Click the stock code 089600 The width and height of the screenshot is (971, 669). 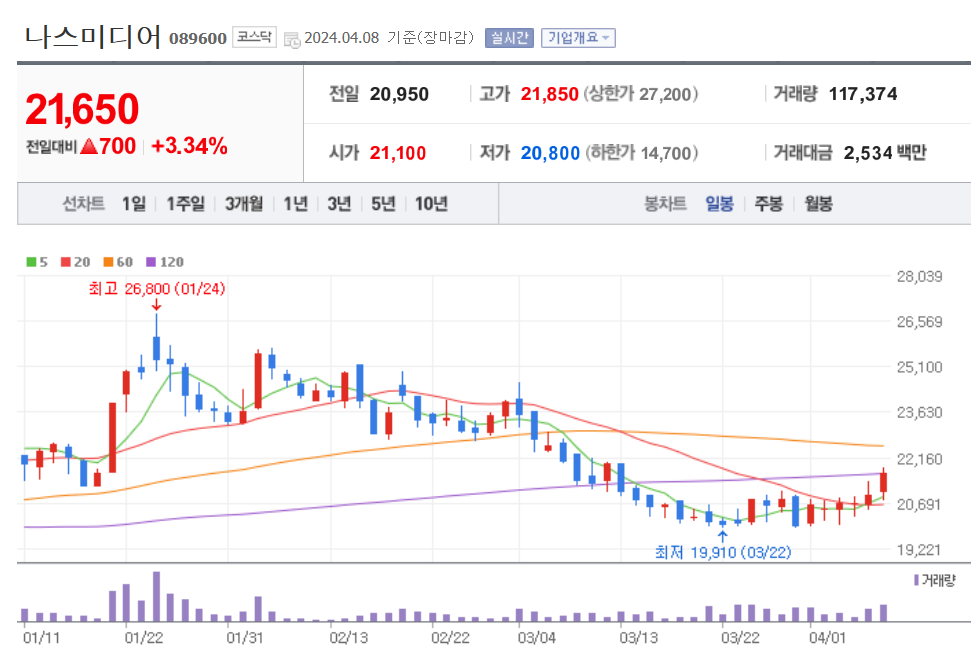tap(198, 38)
